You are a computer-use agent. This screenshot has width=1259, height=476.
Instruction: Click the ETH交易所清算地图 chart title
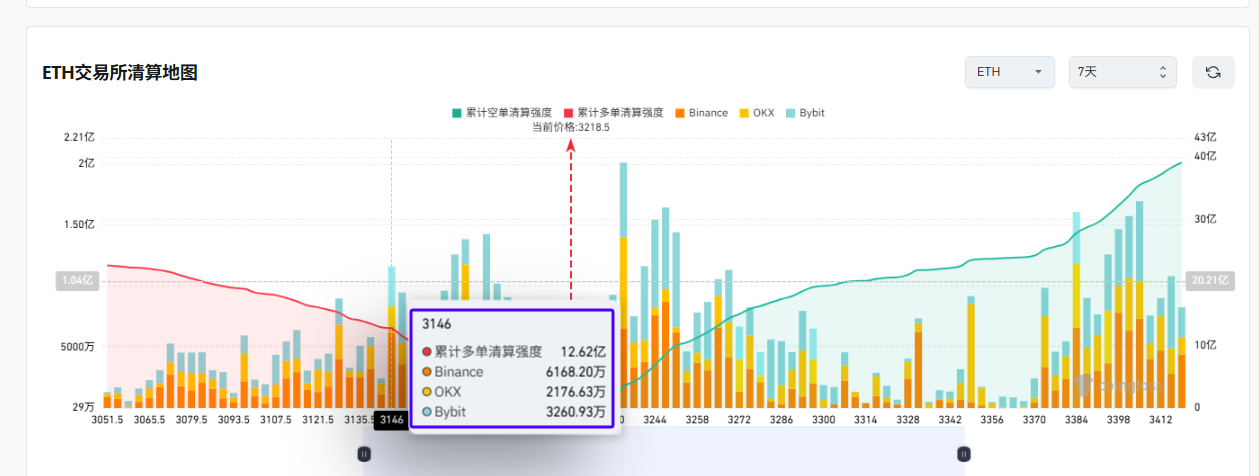point(120,73)
